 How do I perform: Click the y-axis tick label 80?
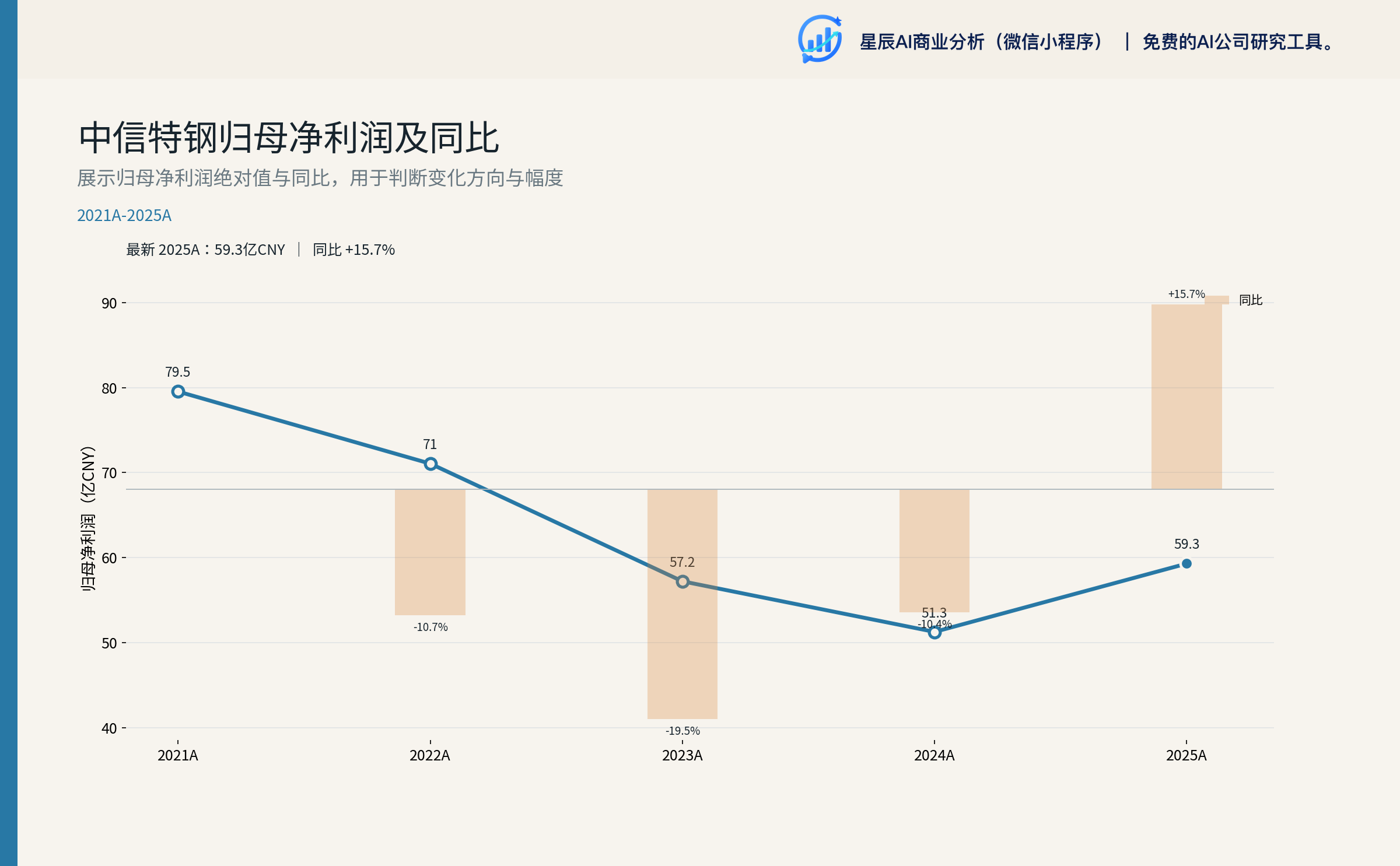(109, 388)
